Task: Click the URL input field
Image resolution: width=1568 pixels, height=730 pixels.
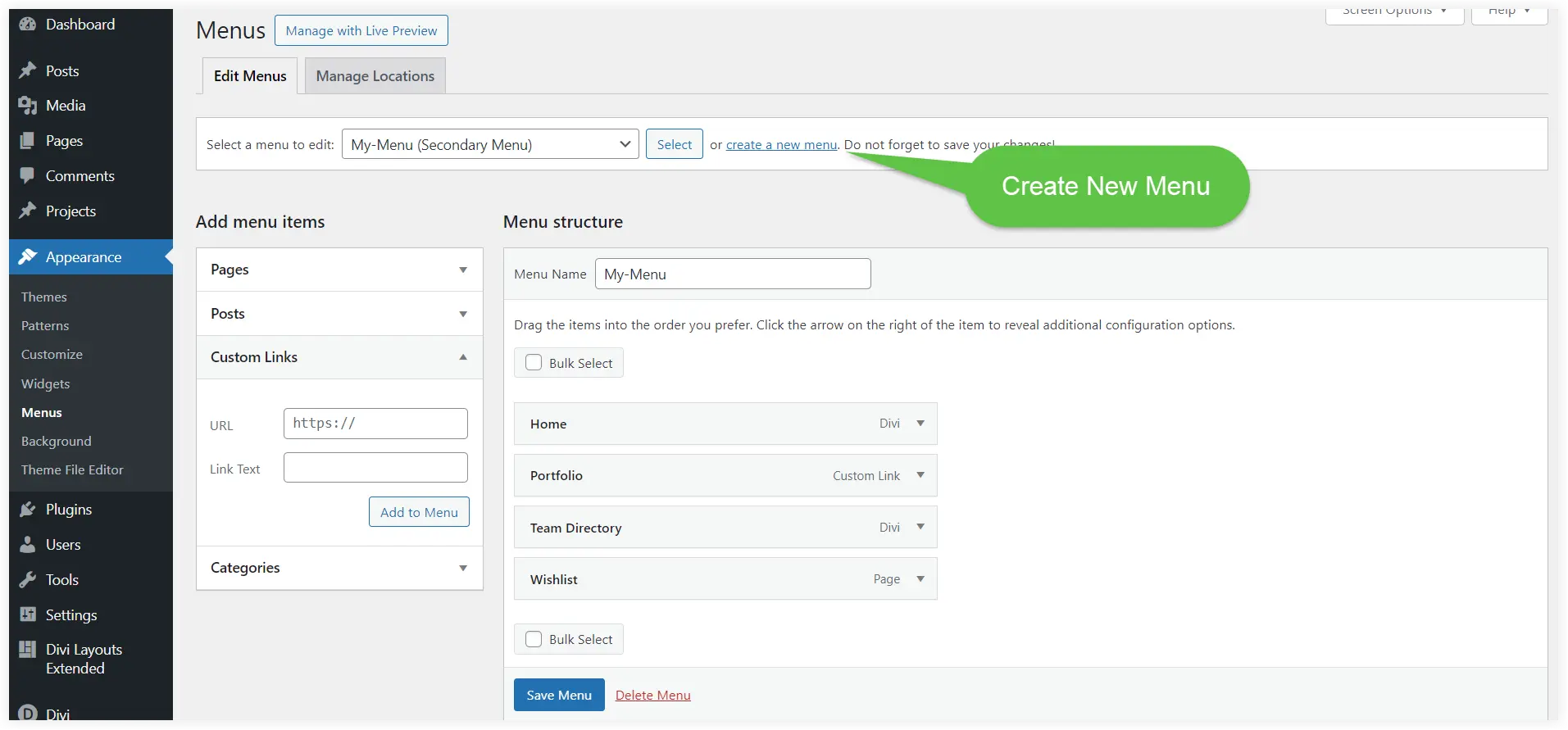Action: point(375,424)
